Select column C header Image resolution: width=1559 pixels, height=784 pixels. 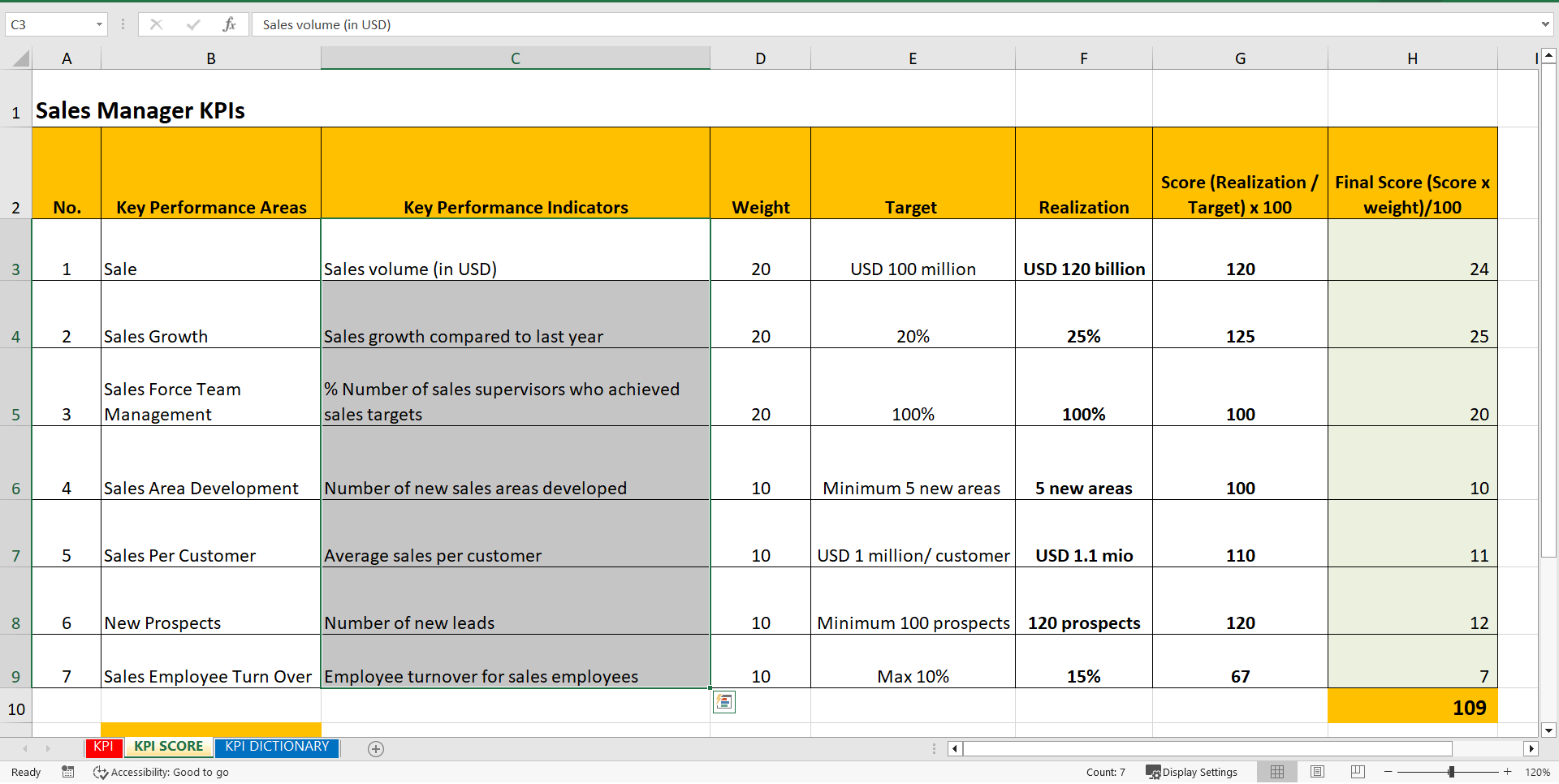516,58
